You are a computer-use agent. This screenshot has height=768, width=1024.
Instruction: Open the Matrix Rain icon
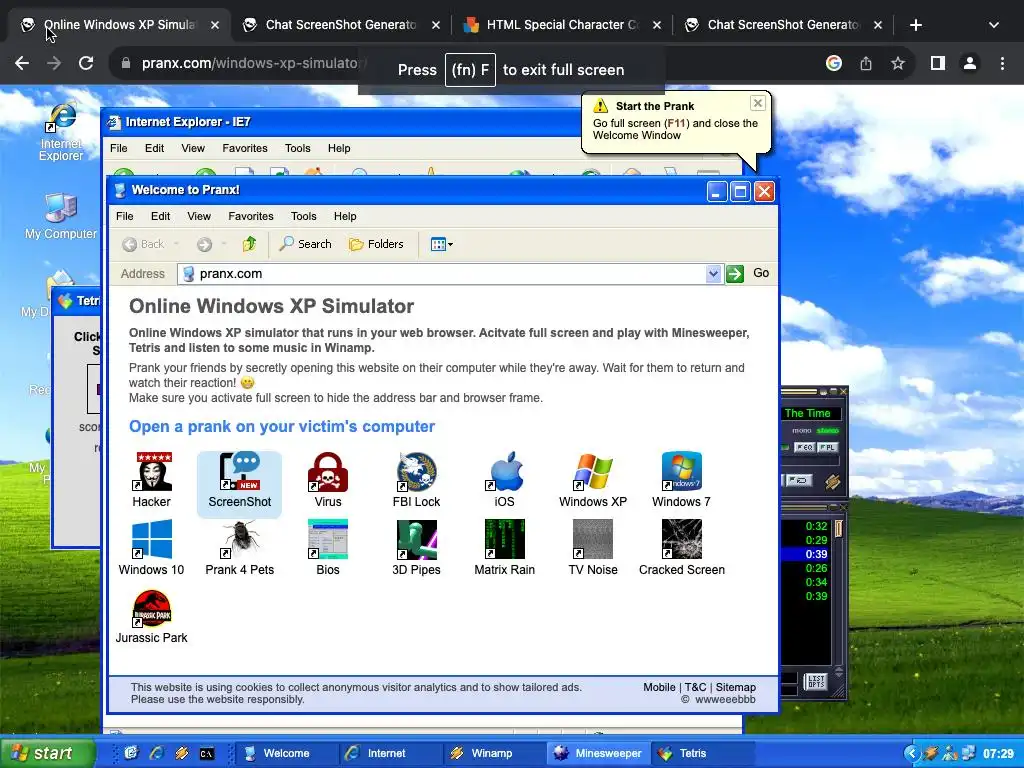pos(504,549)
